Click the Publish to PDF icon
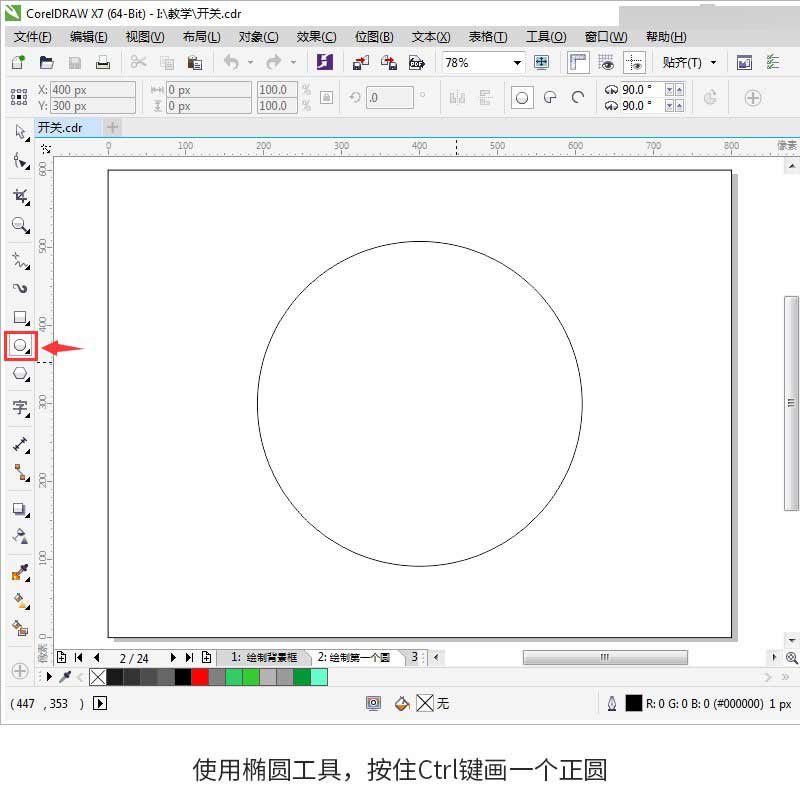This screenshot has height=802, width=800. (x=417, y=63)
